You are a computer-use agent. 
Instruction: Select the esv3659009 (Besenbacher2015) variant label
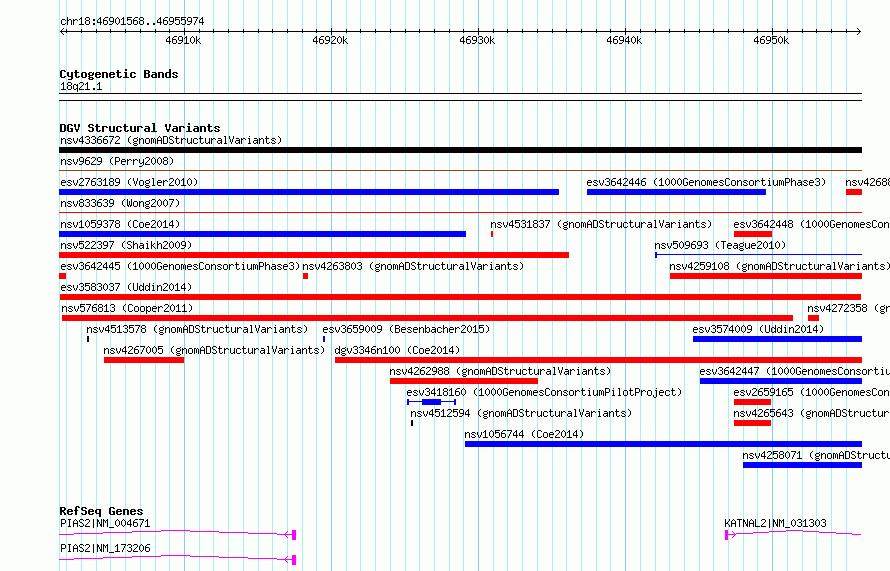406,329
